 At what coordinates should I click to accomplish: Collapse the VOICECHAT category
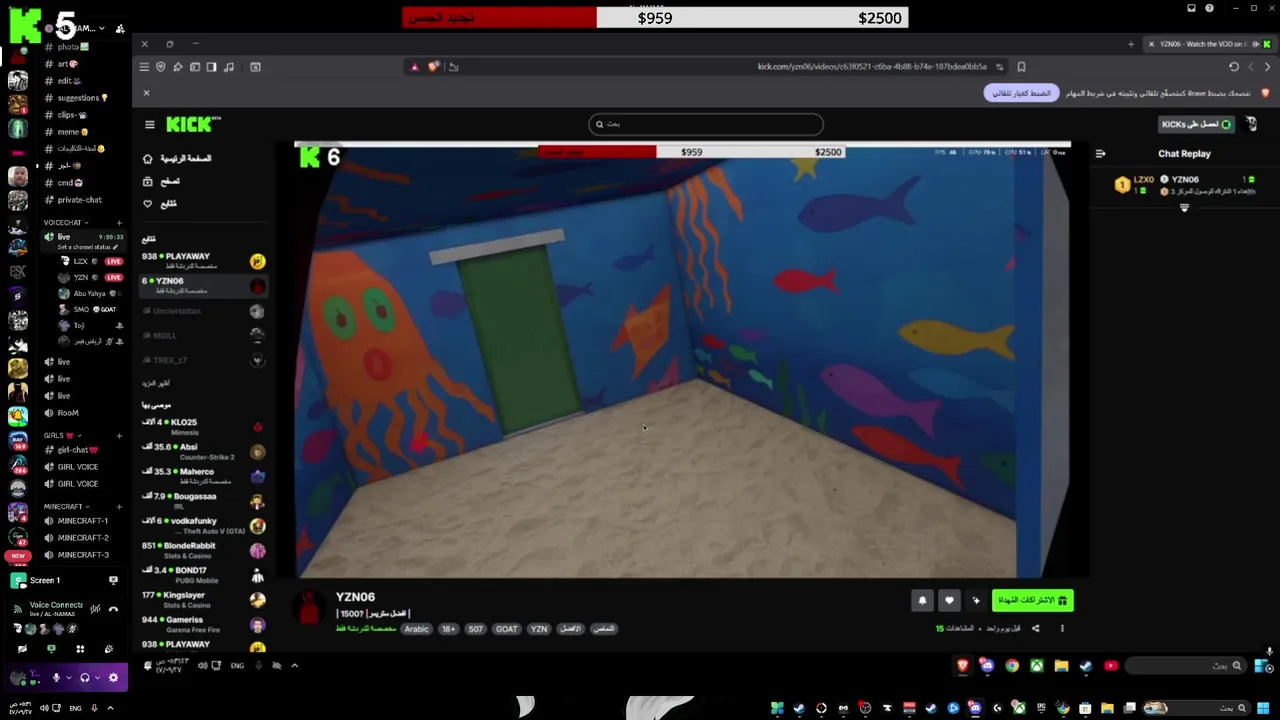[x=65, y=223]
